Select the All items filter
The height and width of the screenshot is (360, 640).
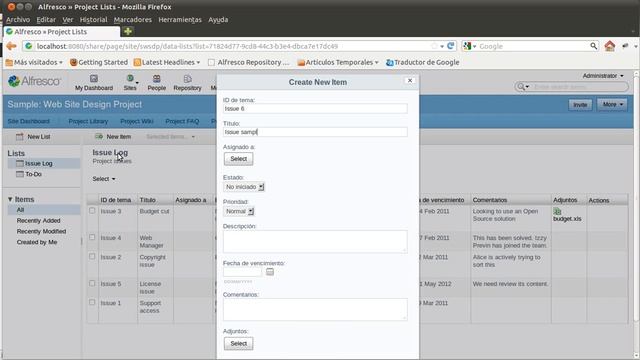[44, 210]
